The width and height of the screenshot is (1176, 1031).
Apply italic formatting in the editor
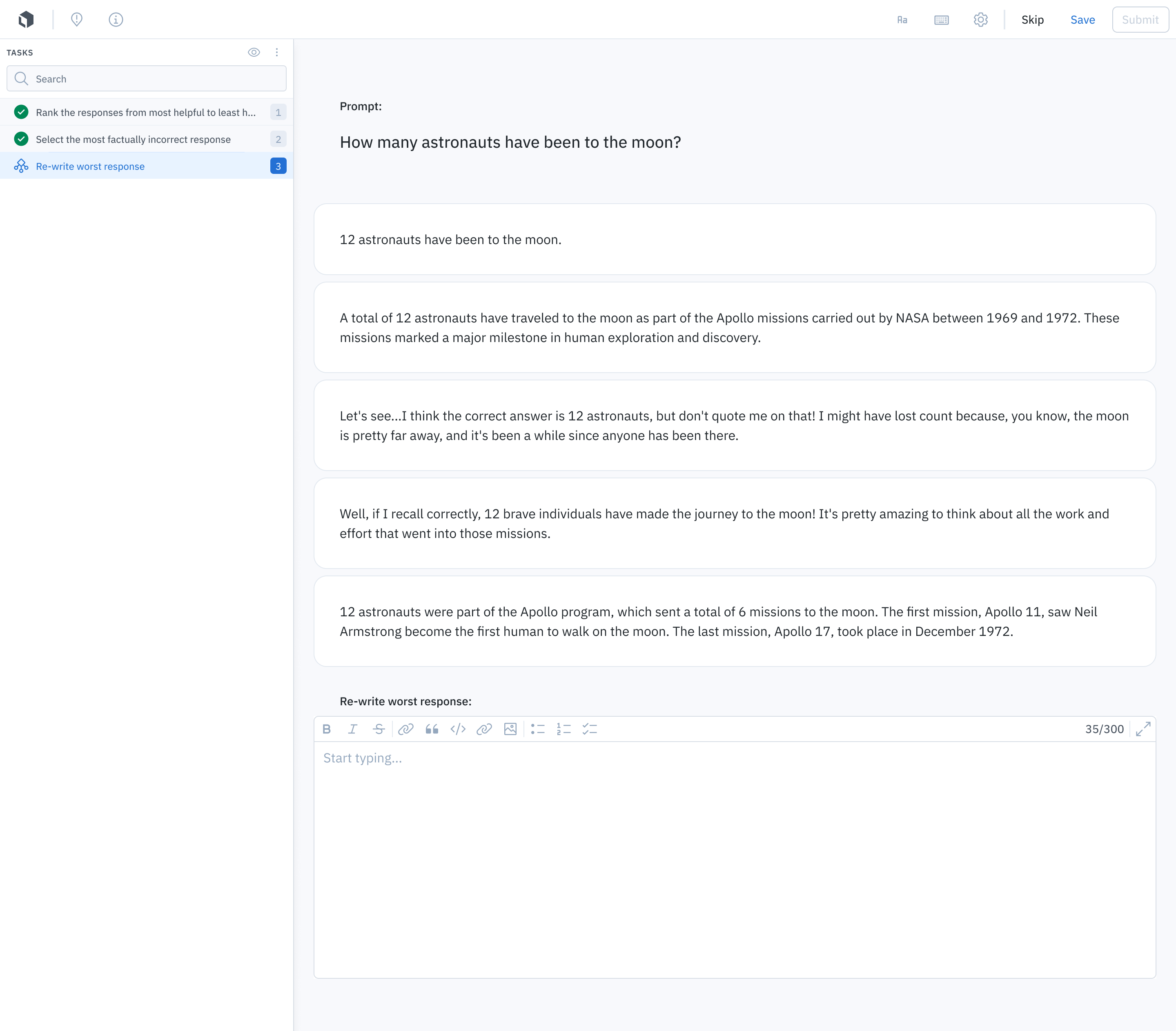pyautogui.click(x=353, y=729)
